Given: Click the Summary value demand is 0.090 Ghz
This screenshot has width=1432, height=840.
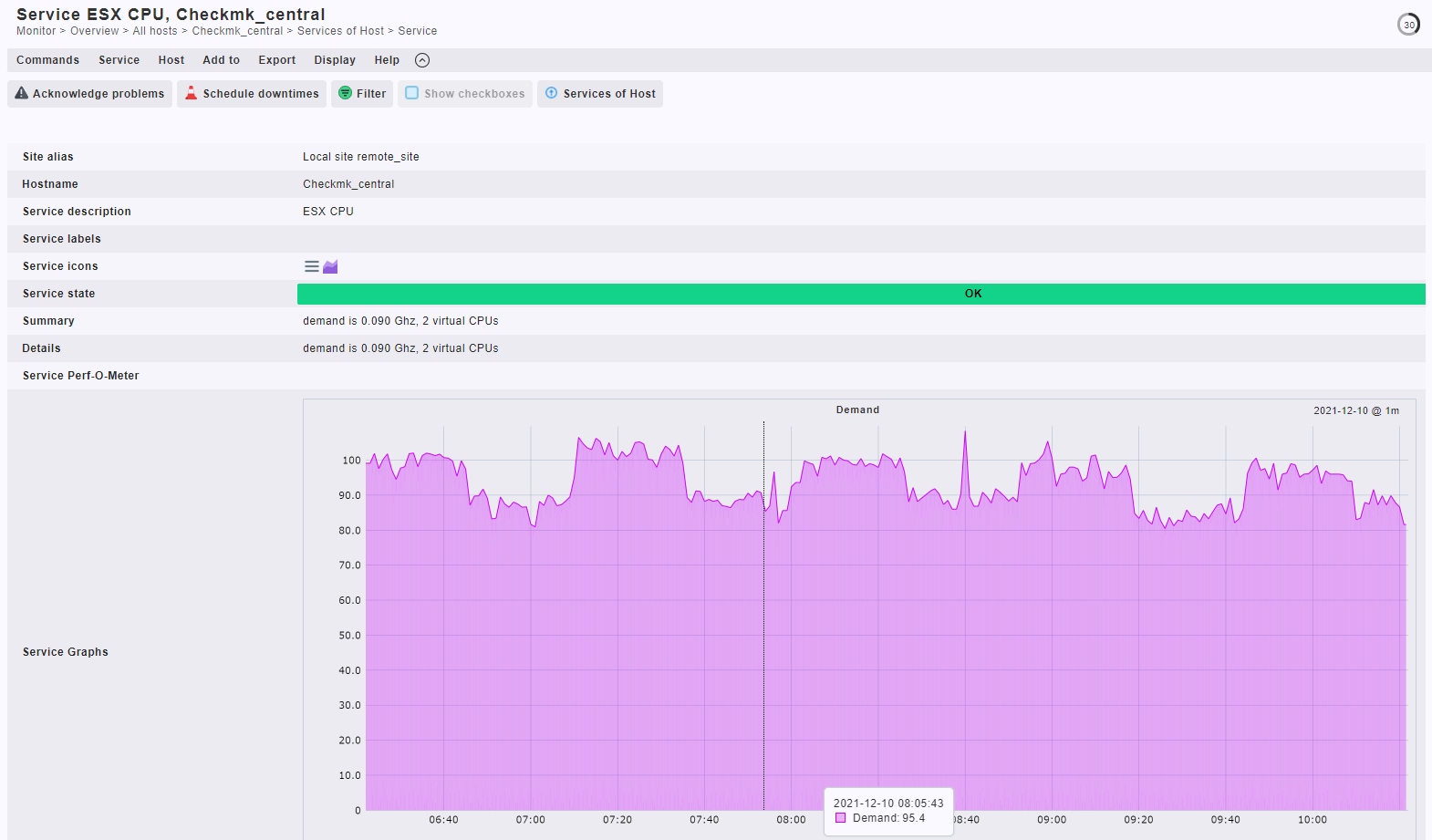Looking at the screenshot, I should pyautogui.click(x=400, y=321).
